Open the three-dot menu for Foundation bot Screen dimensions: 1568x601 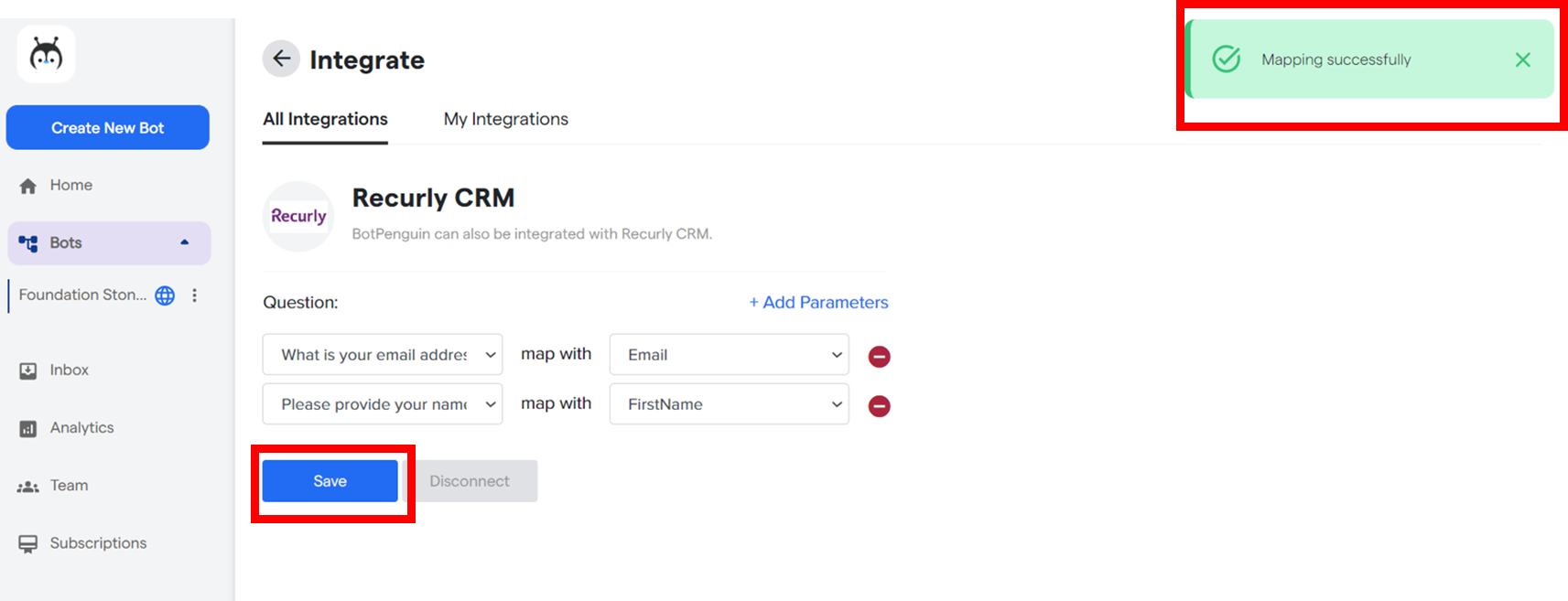[x=194, y=295]
